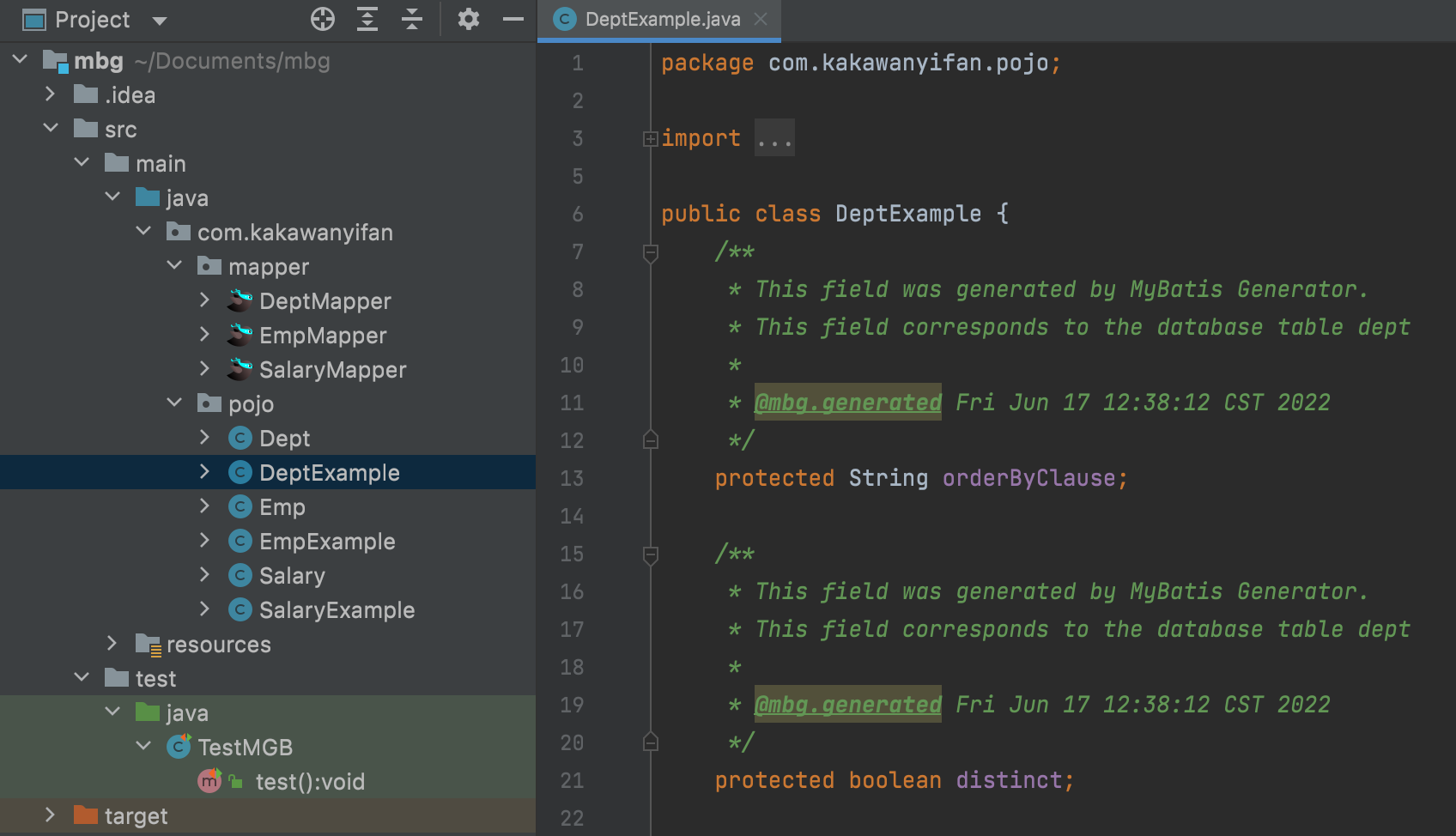Screen dimensions: 1456x836
Task: Click the Collapse All icon in Project toolbar
Action: (x=412, y=19)
